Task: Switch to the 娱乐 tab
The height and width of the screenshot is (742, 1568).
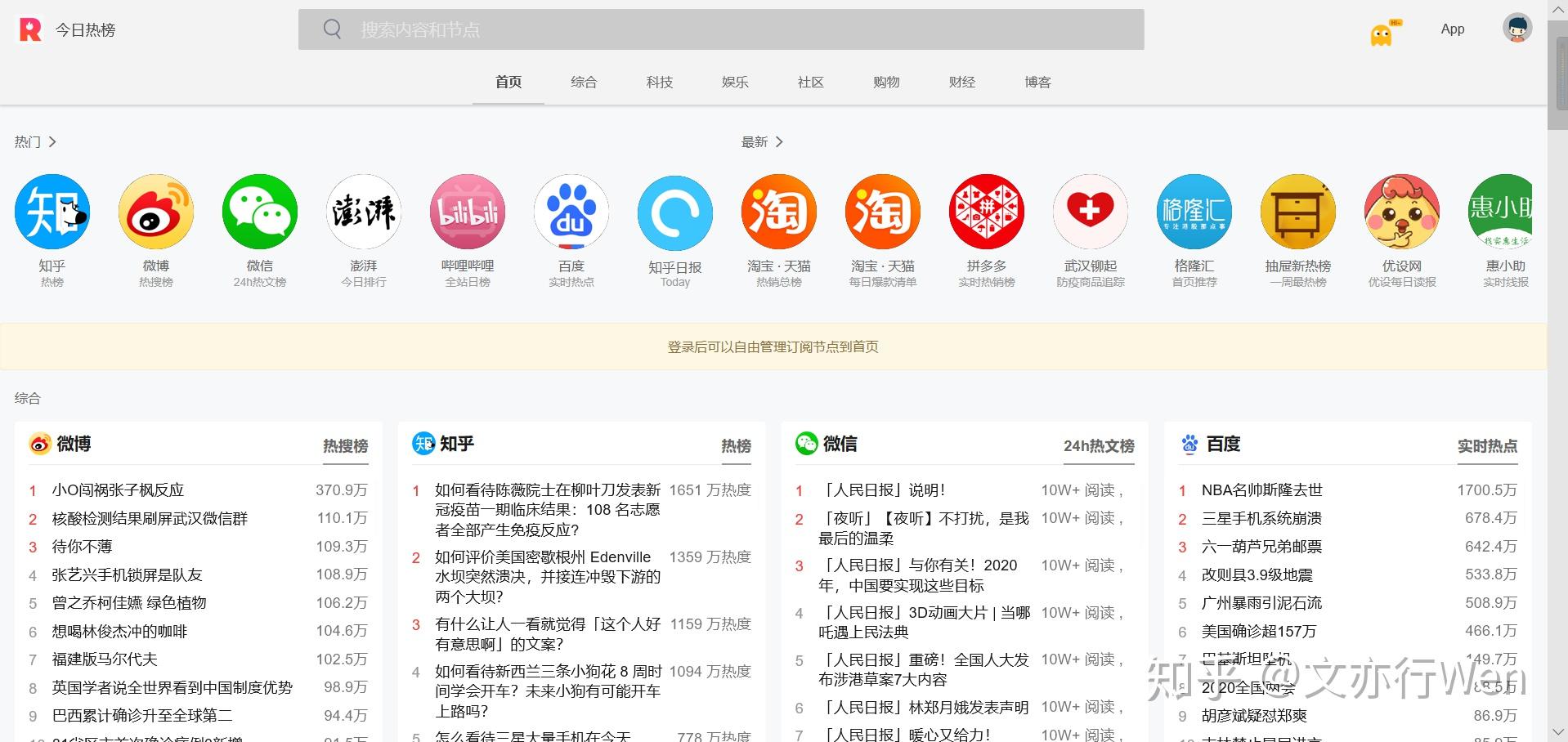Action: pos(735,82)
